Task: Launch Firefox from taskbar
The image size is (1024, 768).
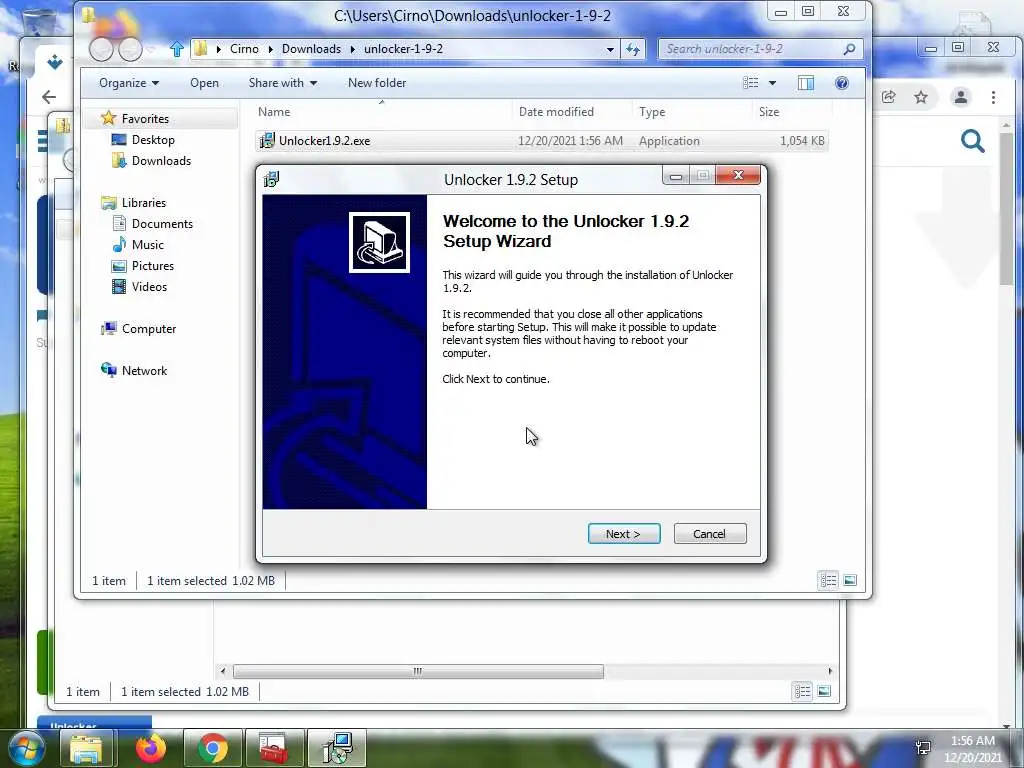Action: [151, 748]
